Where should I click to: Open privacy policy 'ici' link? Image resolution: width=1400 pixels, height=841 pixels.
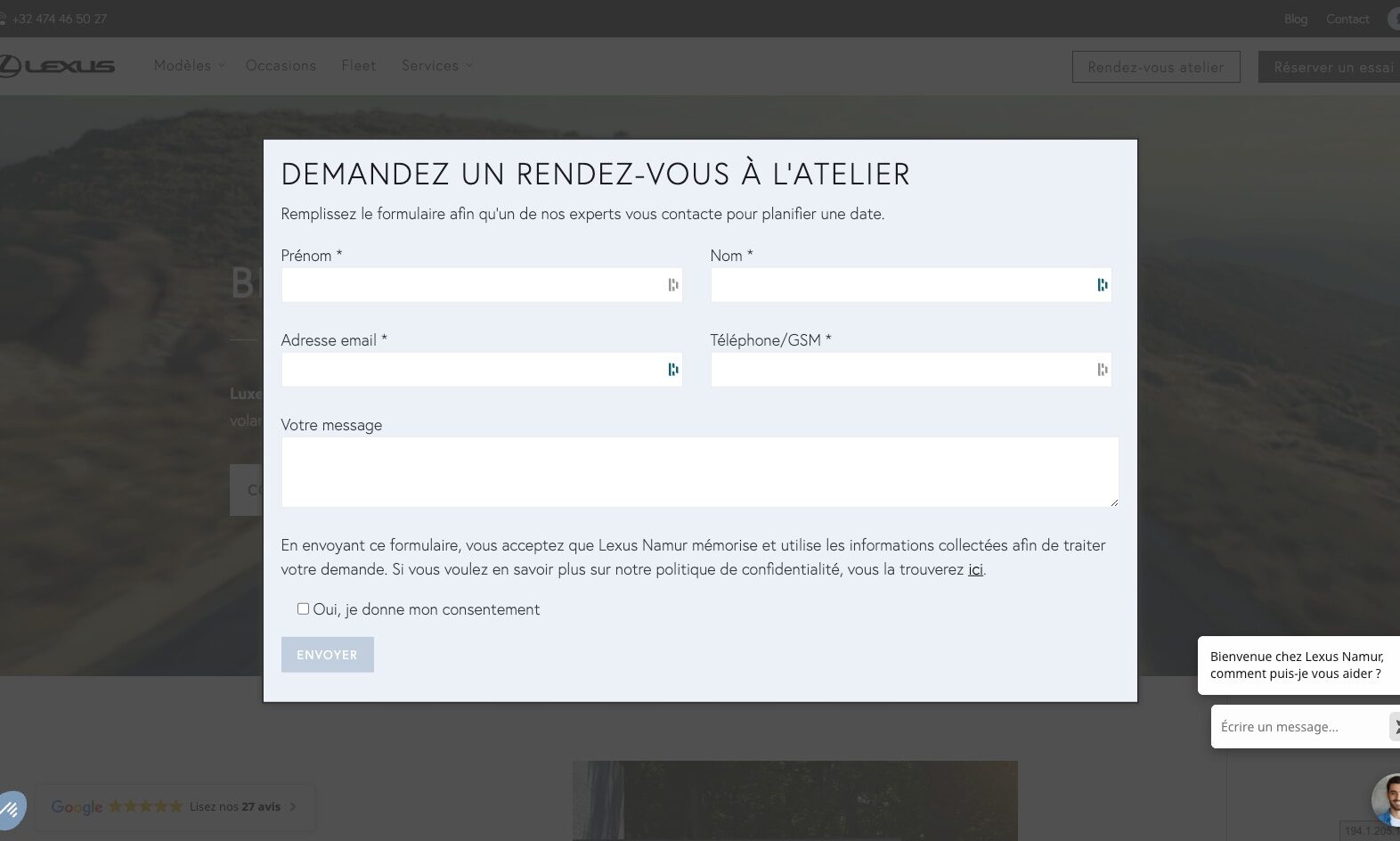click(975, 569)
